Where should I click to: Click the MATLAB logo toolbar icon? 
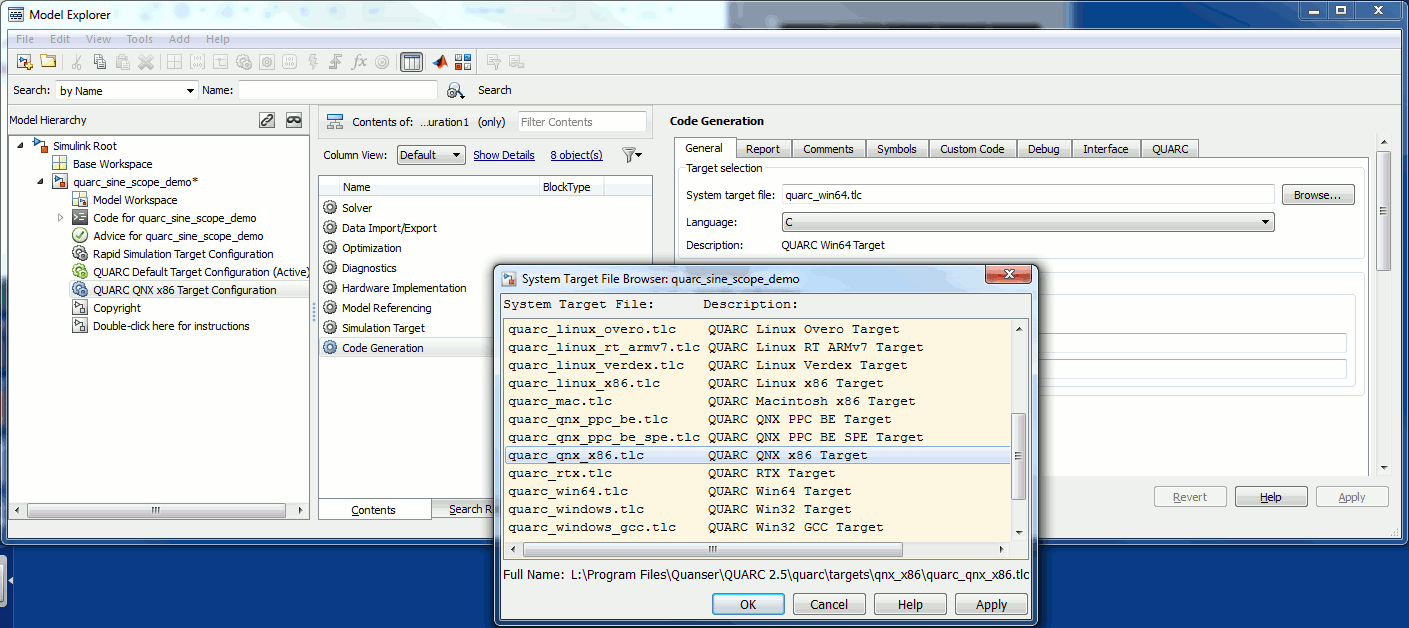[x=440, y=62]
